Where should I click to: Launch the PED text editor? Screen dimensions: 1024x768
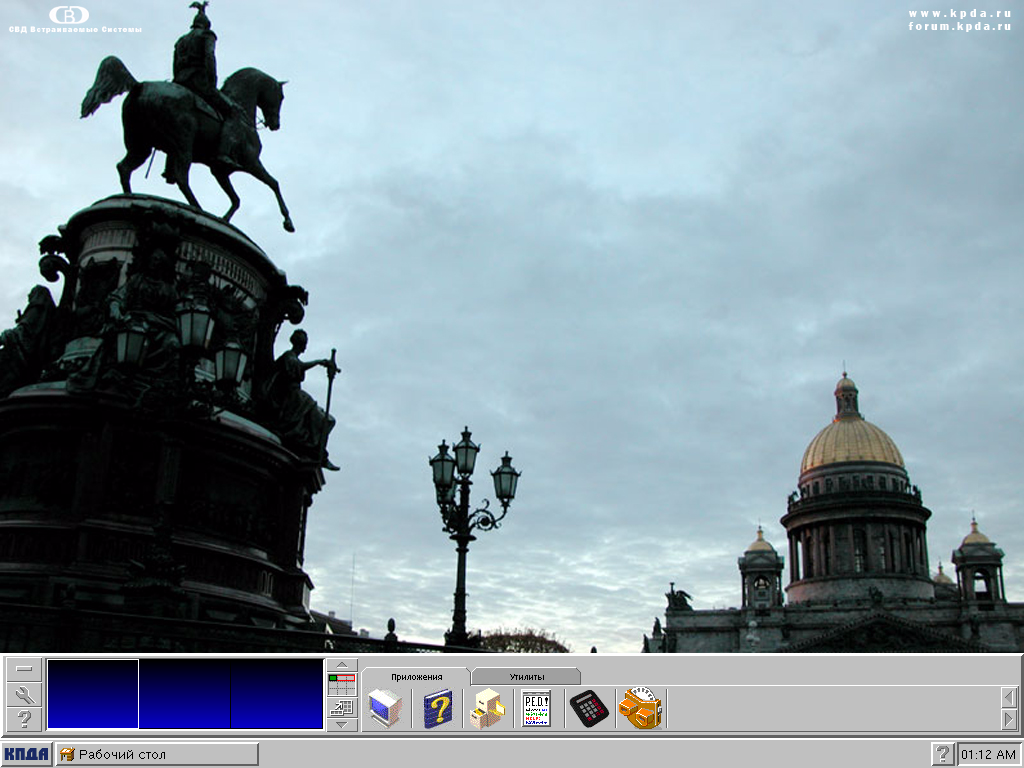(x=537, y=709)
